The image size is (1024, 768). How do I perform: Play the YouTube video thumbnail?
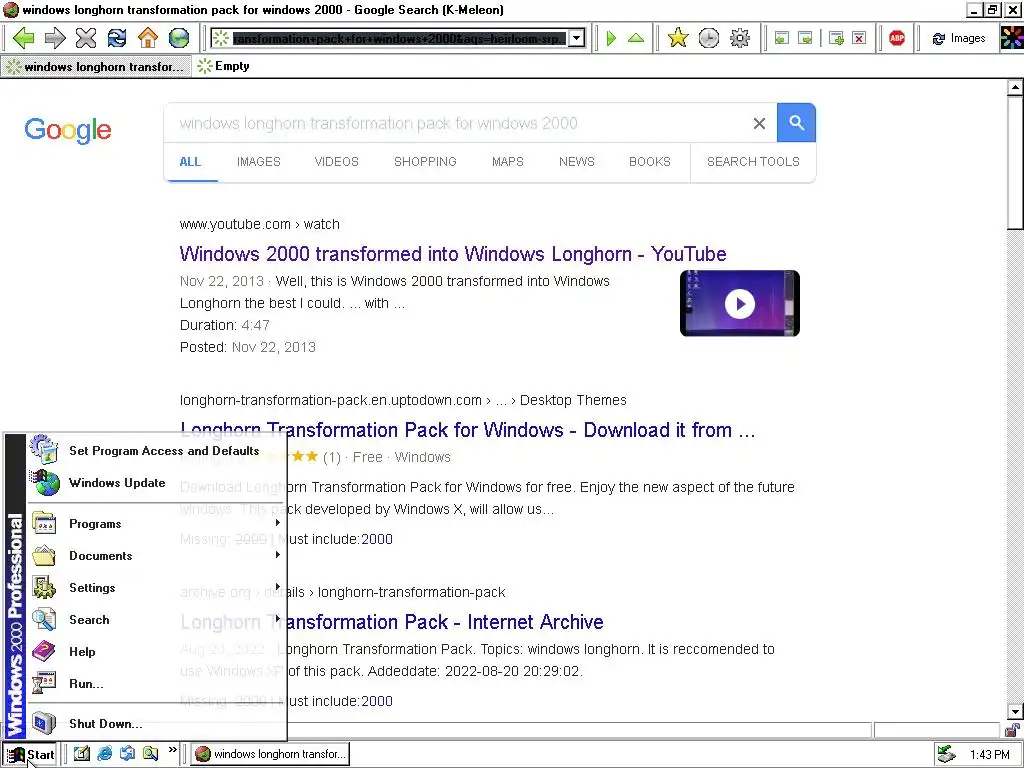pos(740,304)
